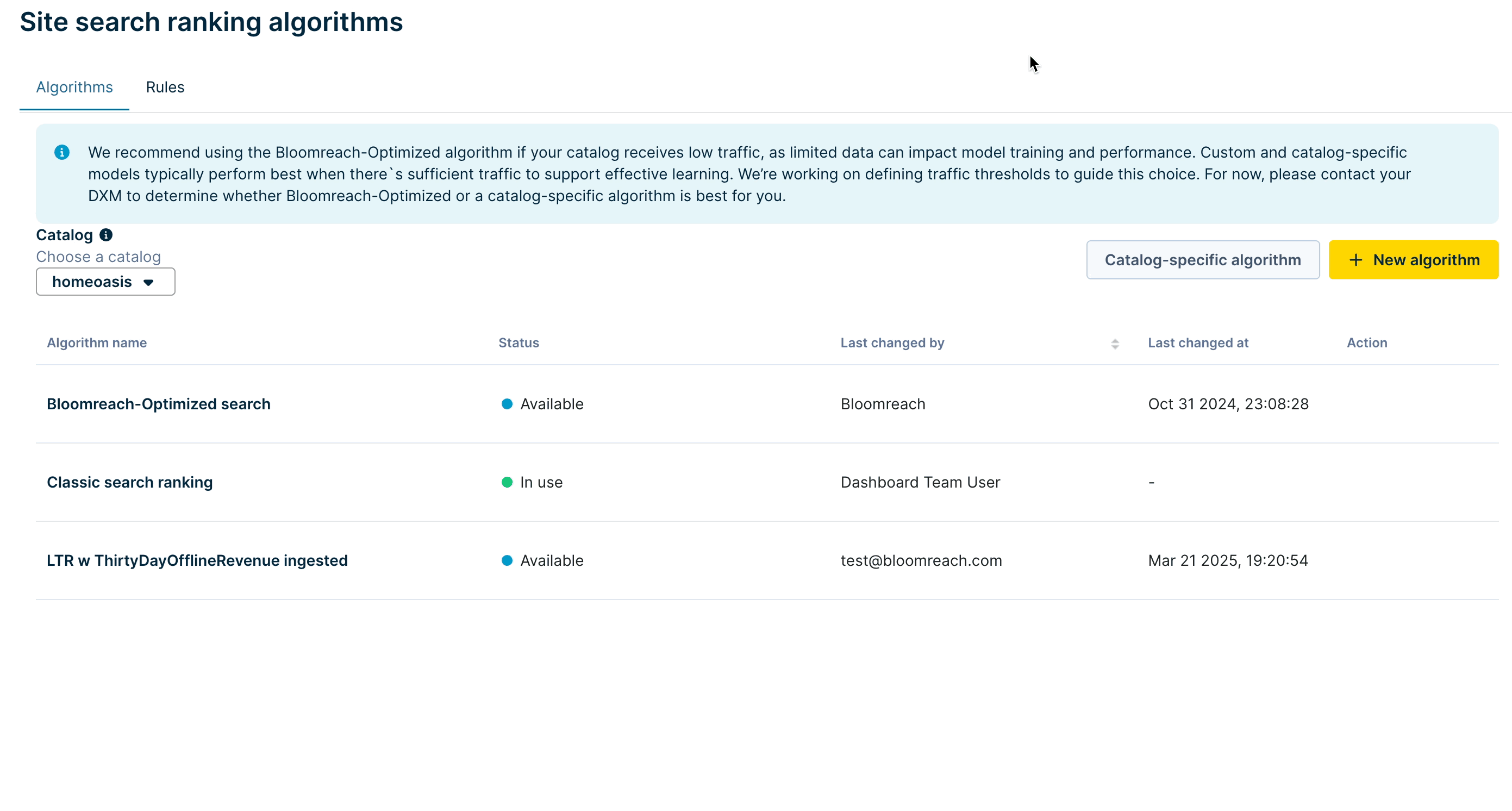Screen dimensions: 1512x811
Task: Click the Available status of Bloomreach-Optimized search
Action: pyautogui.click(x=542, y=404)
